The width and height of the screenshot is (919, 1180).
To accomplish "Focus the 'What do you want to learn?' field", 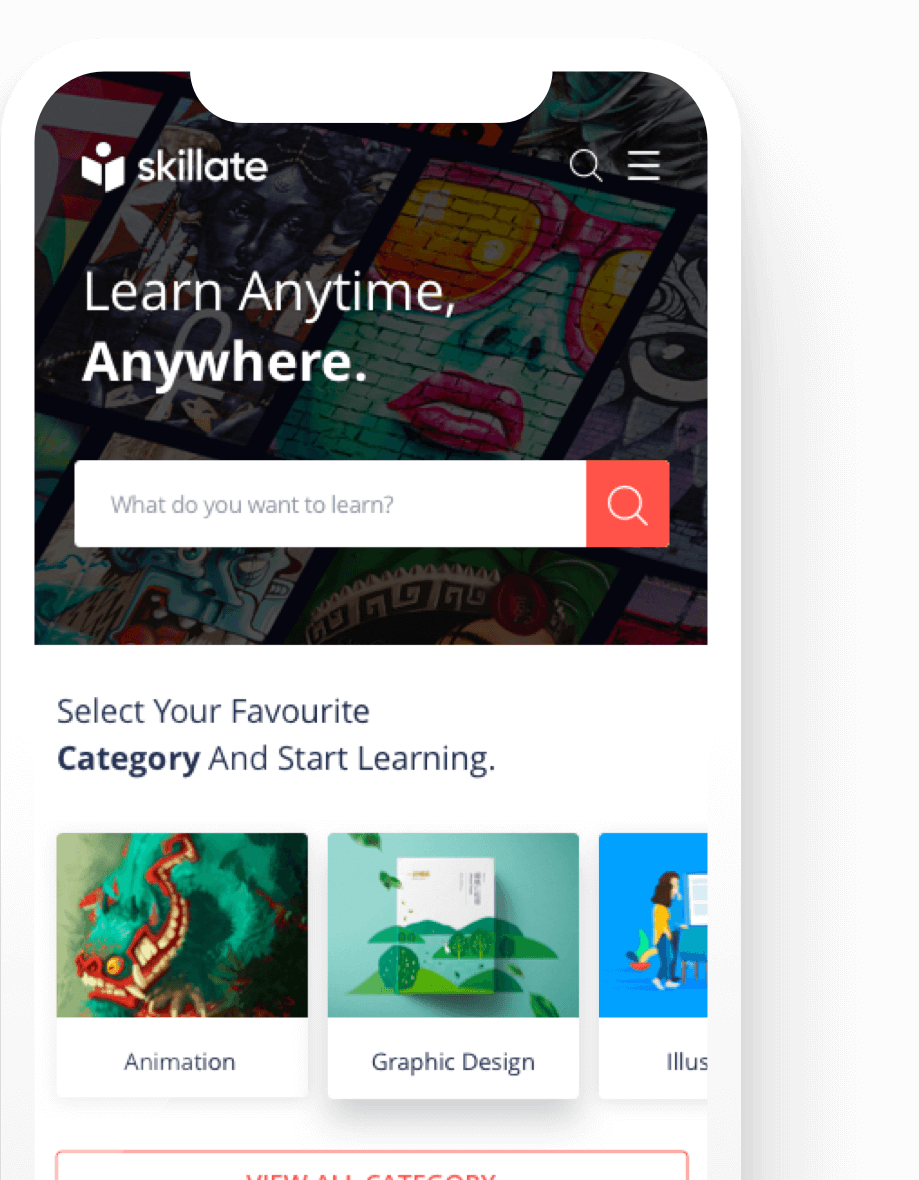I will click(330, 503).
